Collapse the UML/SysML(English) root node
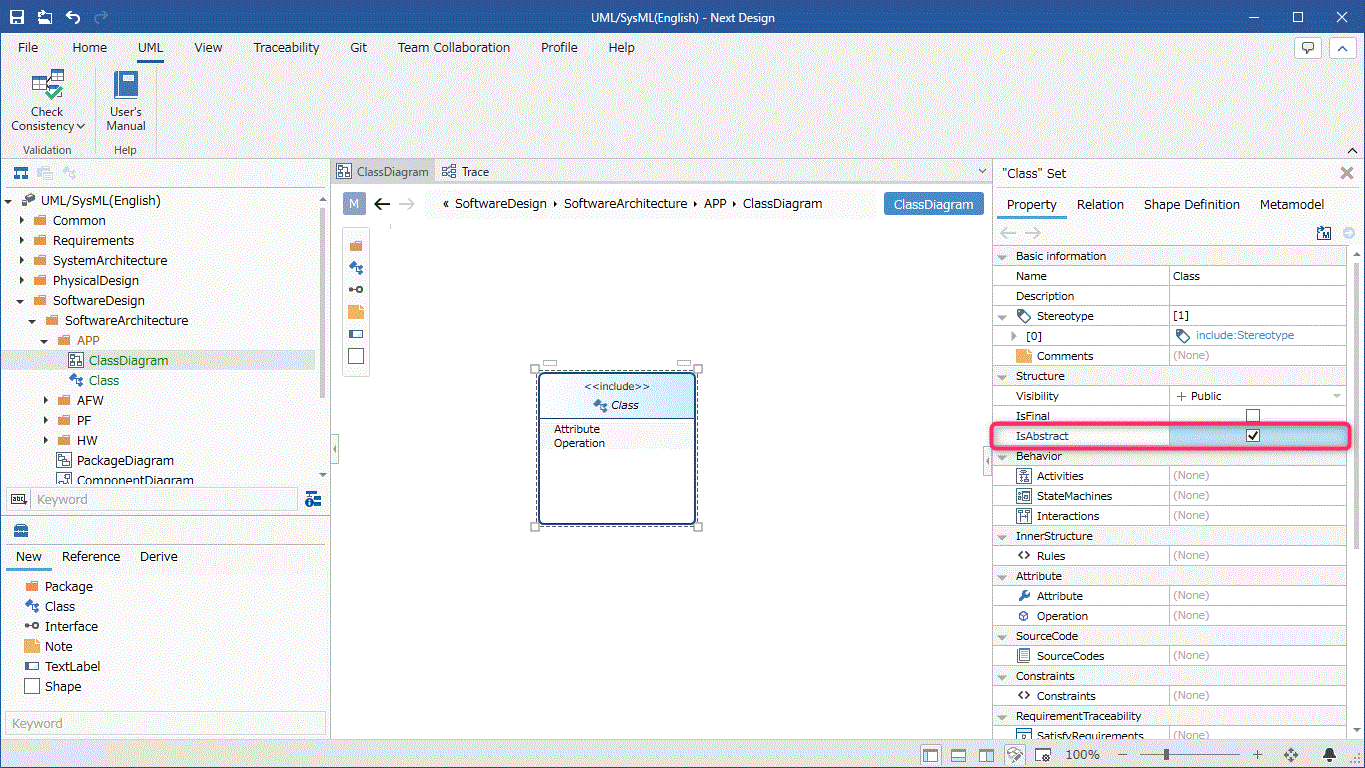 click(9, 200)
